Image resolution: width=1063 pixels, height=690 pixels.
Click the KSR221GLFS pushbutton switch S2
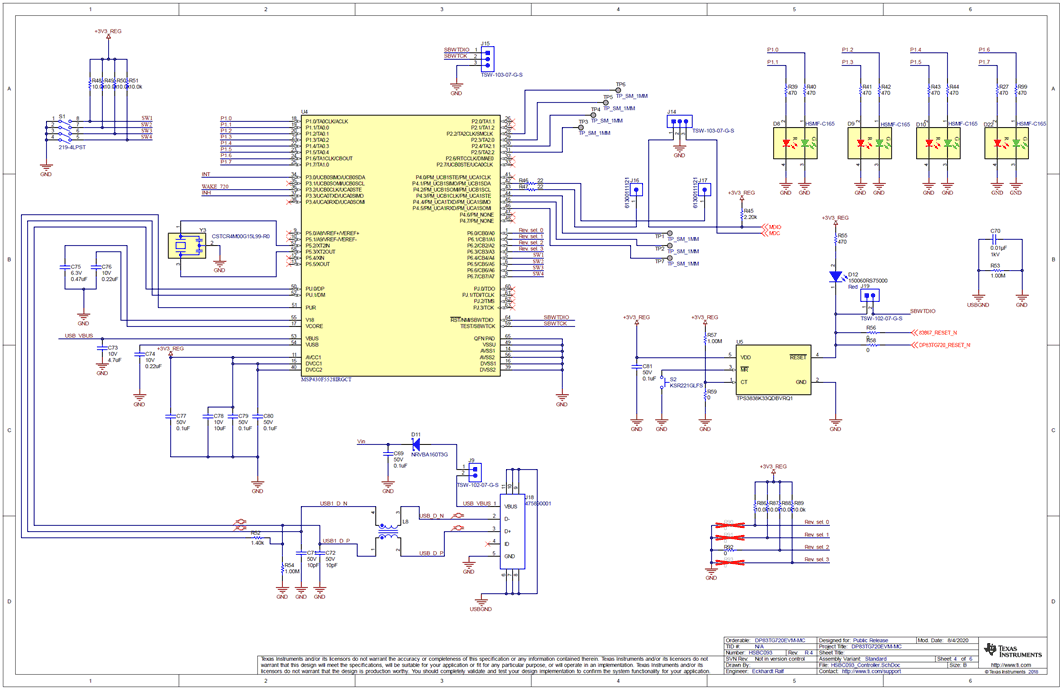click(x=663, y=383)
